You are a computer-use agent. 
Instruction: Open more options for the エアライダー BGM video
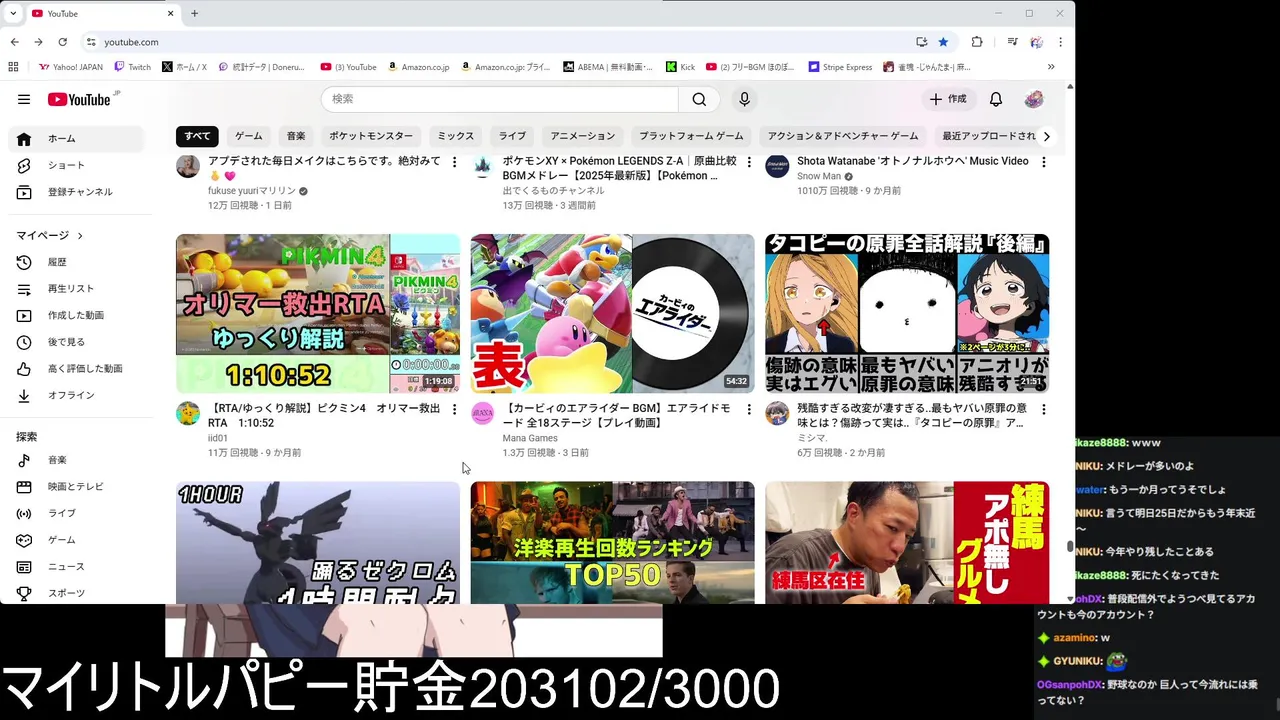(x=749, y=410)
